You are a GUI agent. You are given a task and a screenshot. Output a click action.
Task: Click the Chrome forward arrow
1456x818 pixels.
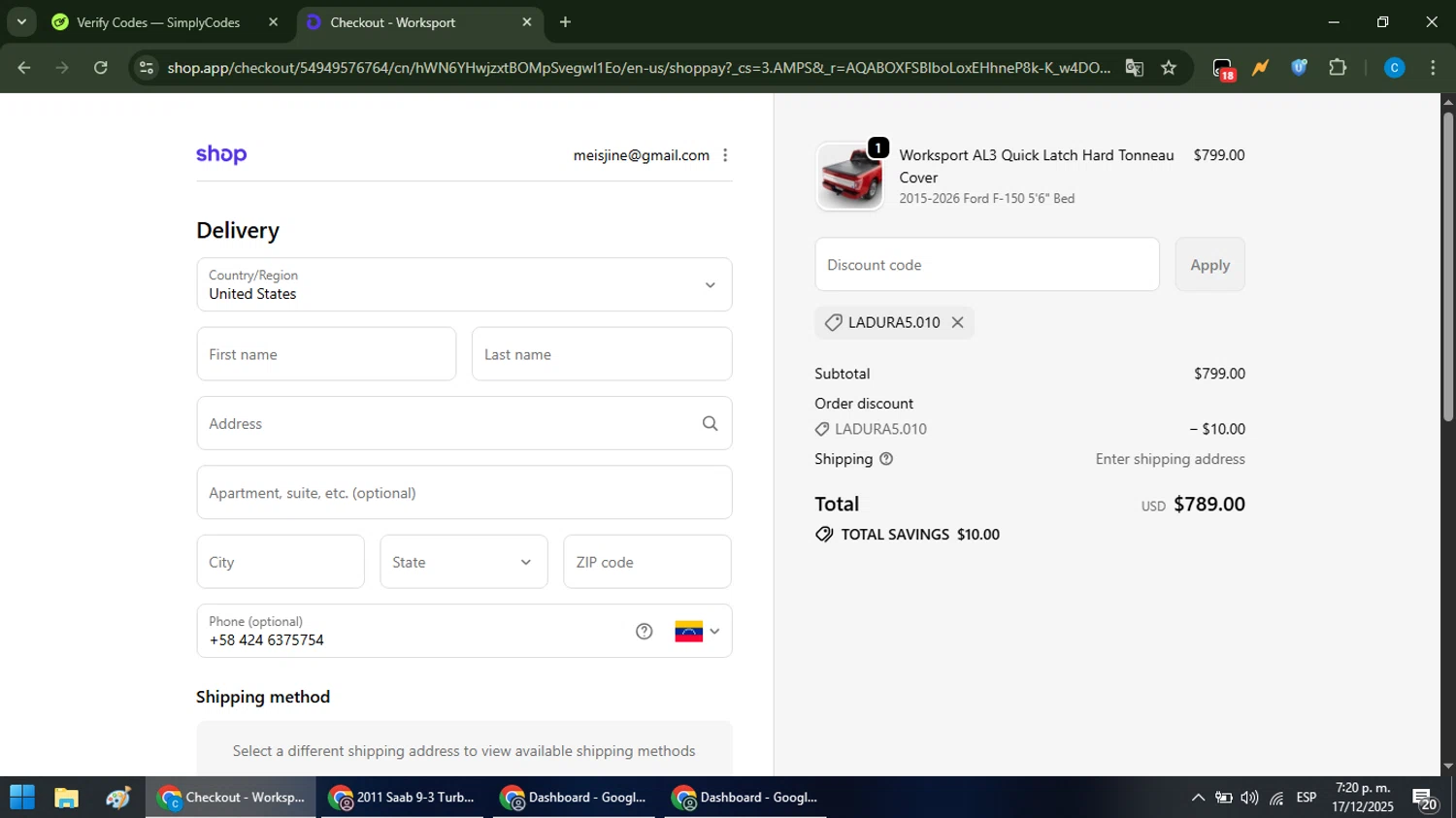(x=62, y=68)
